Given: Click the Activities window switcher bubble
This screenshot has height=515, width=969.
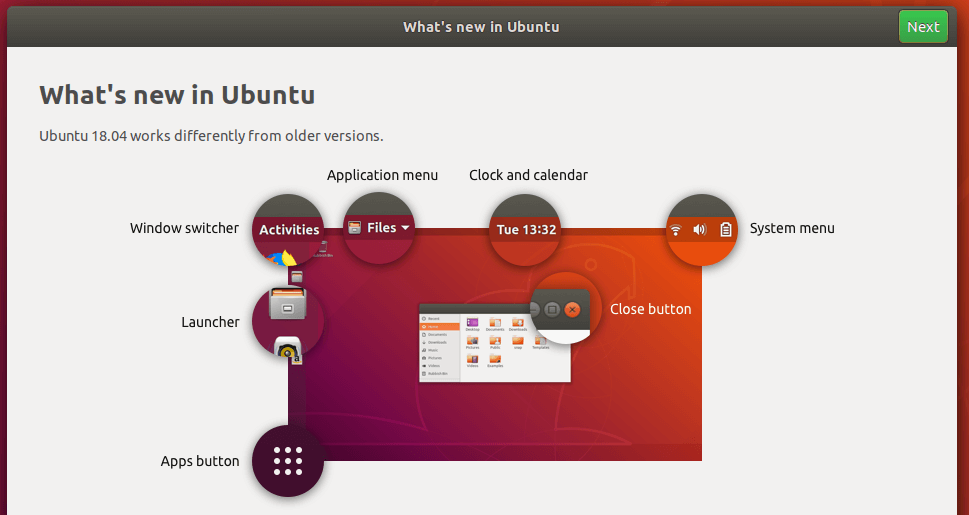Looking at the screenshot, I should click(x=289, y=229).
